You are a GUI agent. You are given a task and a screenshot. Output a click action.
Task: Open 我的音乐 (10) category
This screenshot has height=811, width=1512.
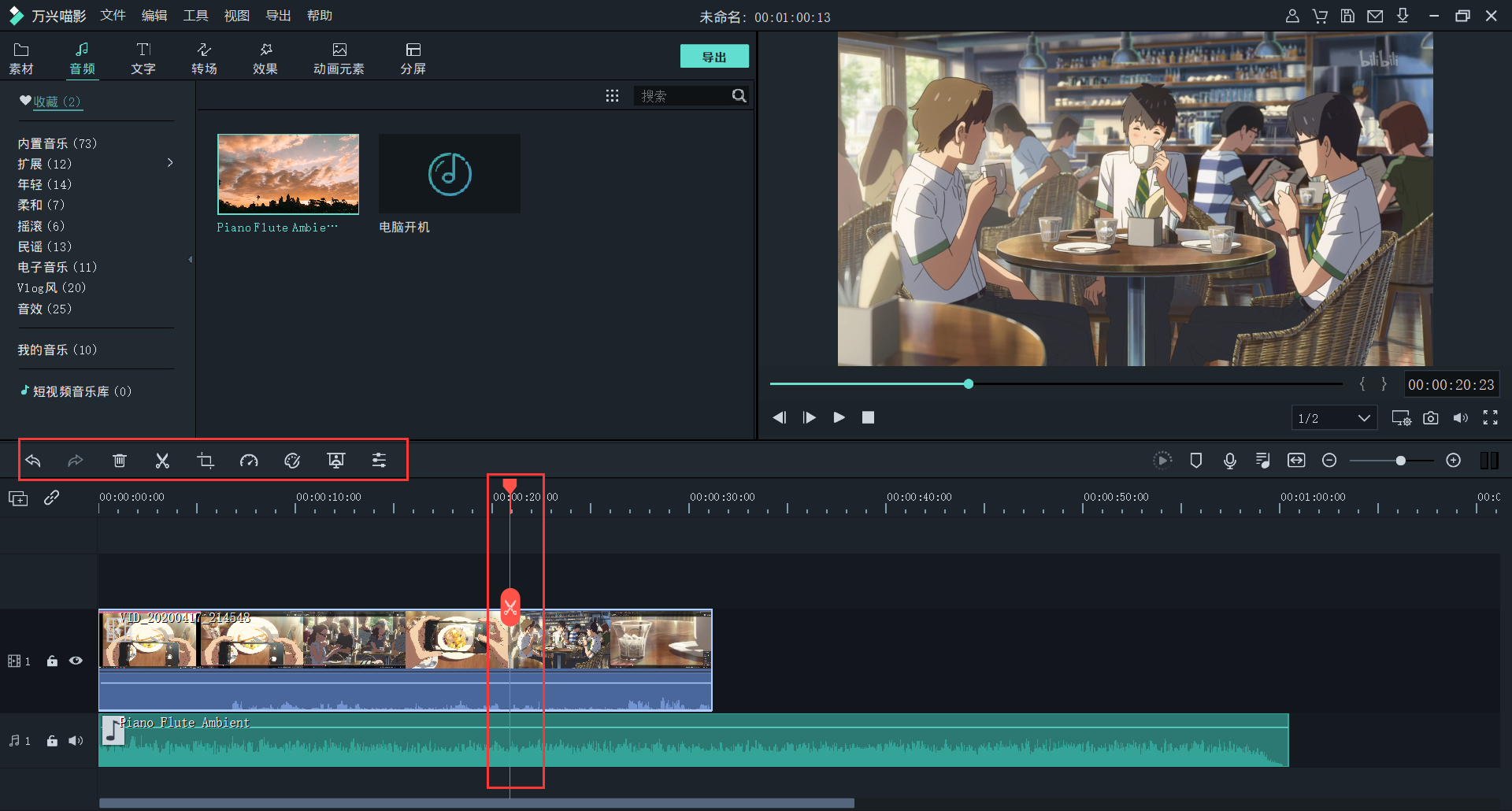point(57,350)
